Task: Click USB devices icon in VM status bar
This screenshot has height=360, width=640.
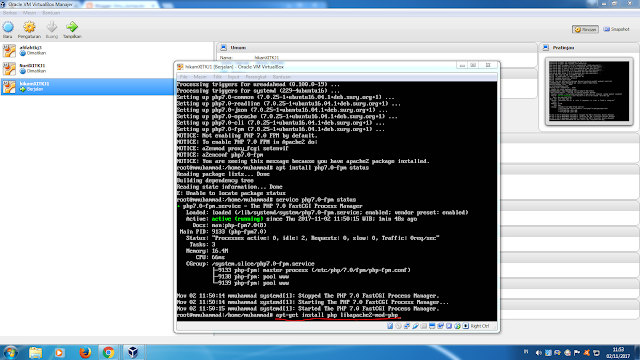Action: point(416,326)
